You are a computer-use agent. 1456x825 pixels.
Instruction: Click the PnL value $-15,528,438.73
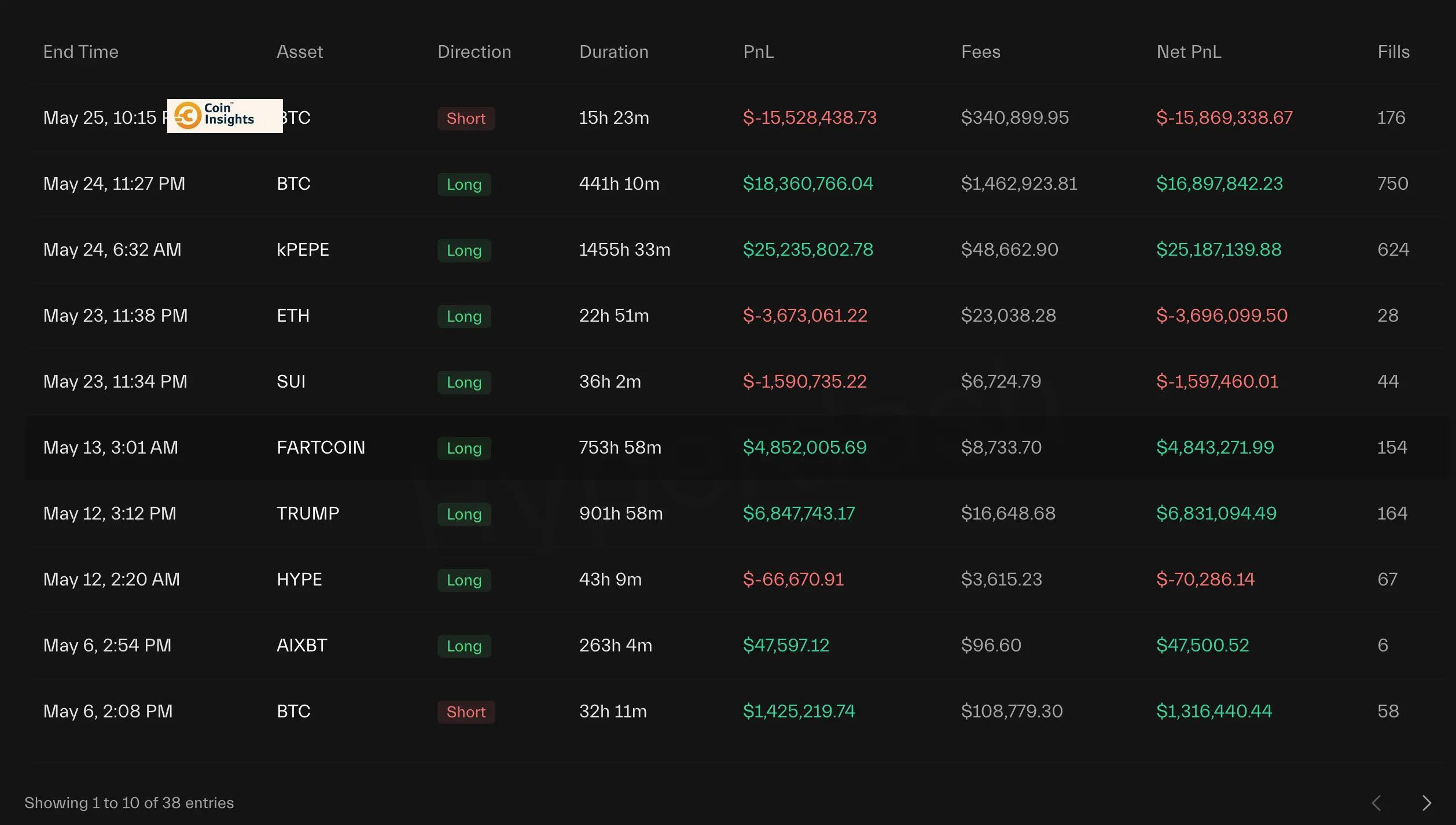click(810, 117)
